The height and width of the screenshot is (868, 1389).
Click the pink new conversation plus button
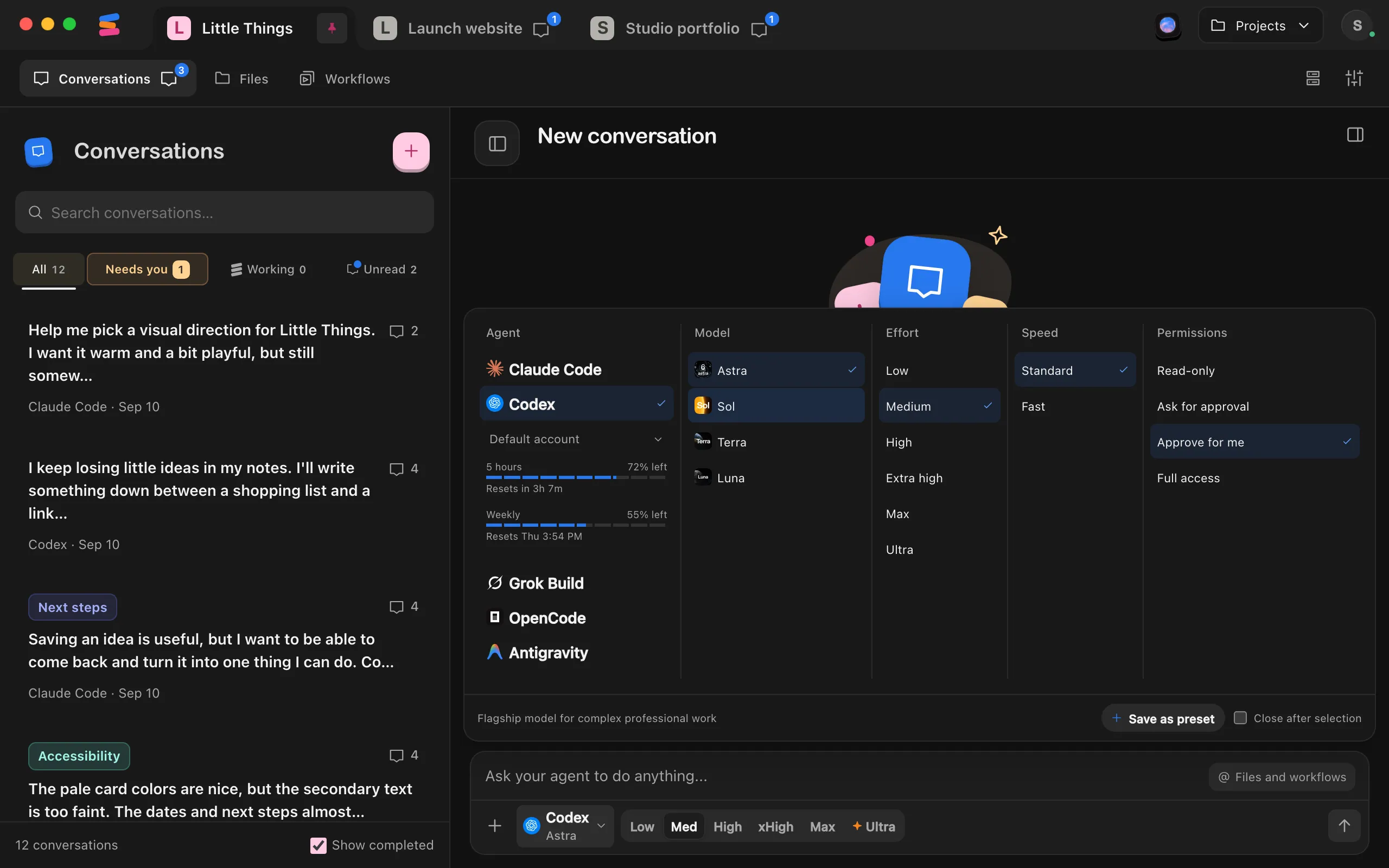pyautogui.click(x=411, y=151)
